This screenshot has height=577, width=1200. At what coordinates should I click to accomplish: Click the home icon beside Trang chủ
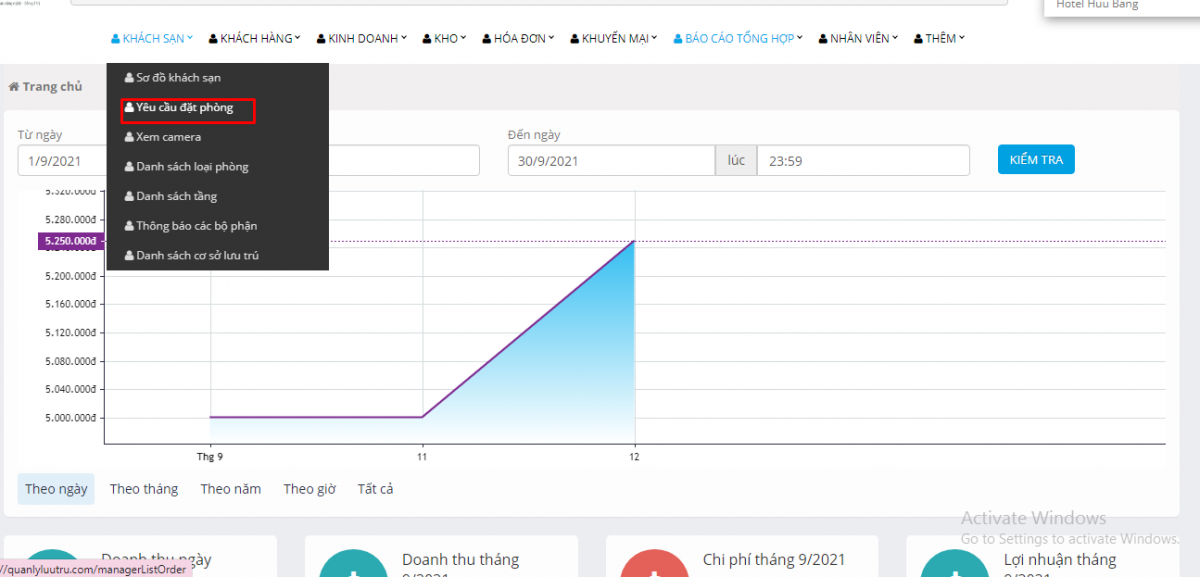click(14, 87)
